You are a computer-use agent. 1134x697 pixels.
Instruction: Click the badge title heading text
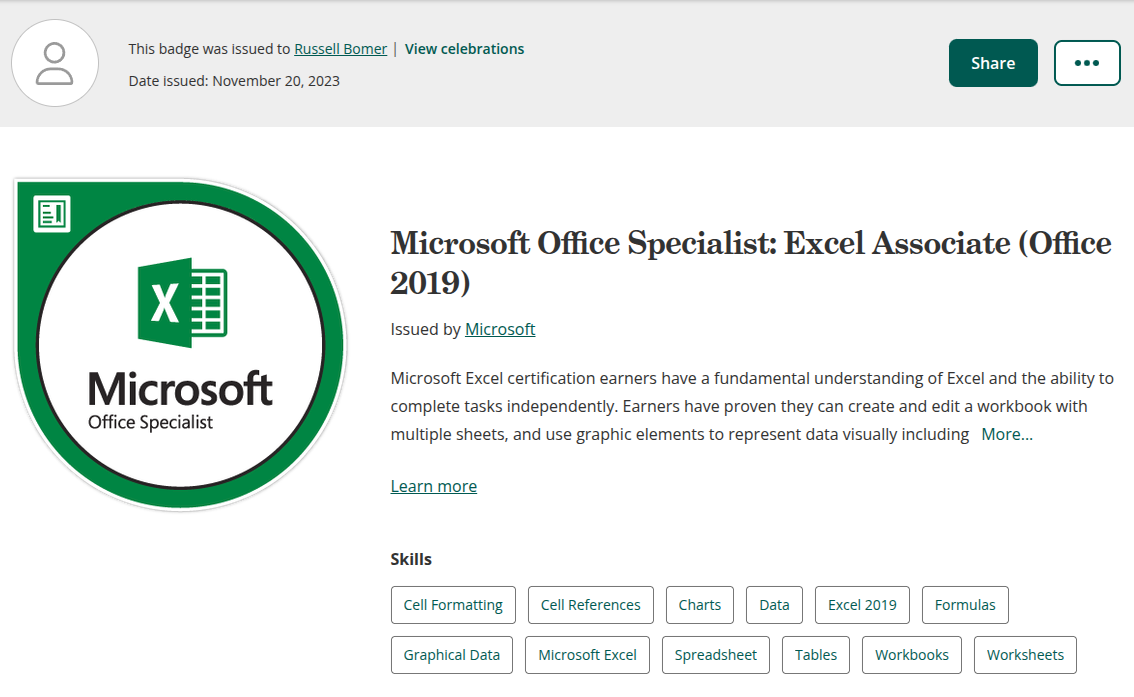pos(751,262)
